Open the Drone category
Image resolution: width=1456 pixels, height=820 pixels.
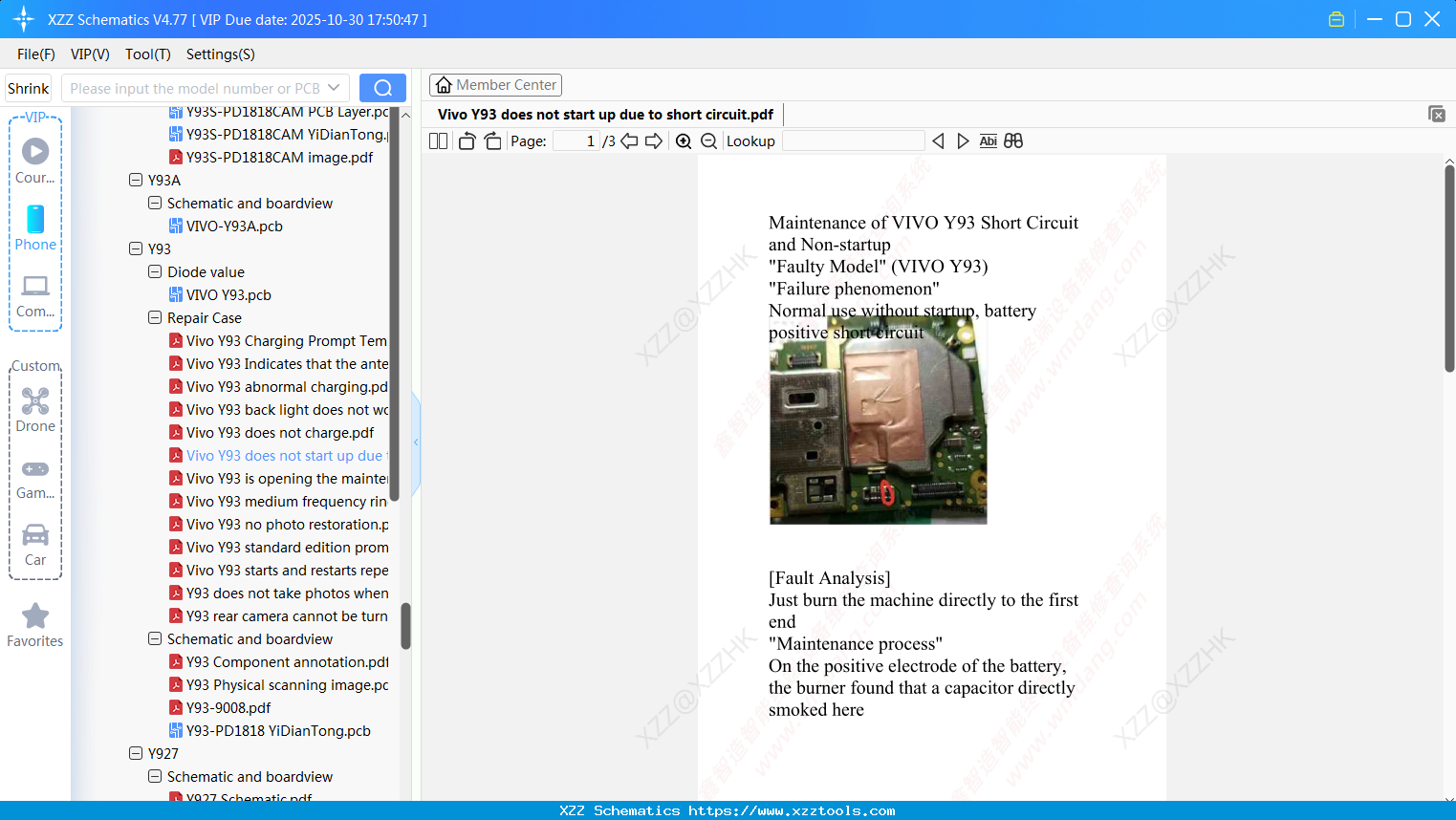35,409
